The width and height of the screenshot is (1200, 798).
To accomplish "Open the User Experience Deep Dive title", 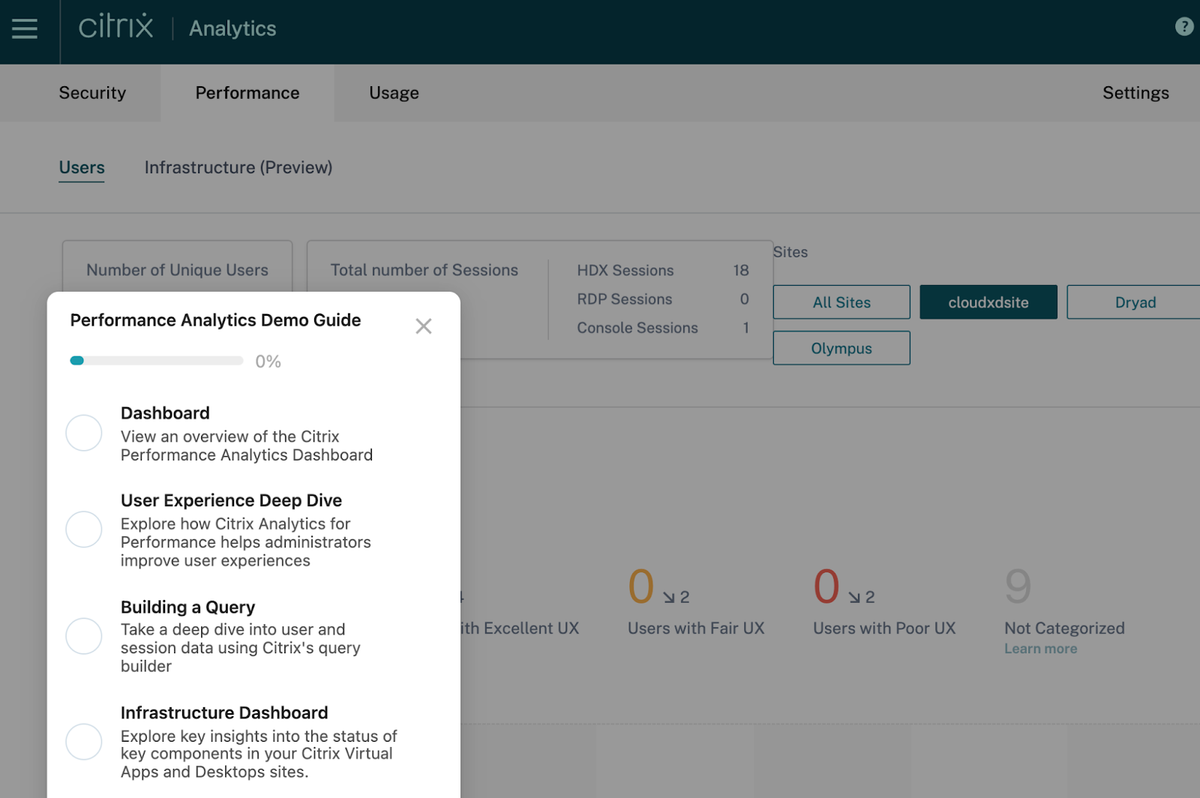I will (x=231, y=500).
